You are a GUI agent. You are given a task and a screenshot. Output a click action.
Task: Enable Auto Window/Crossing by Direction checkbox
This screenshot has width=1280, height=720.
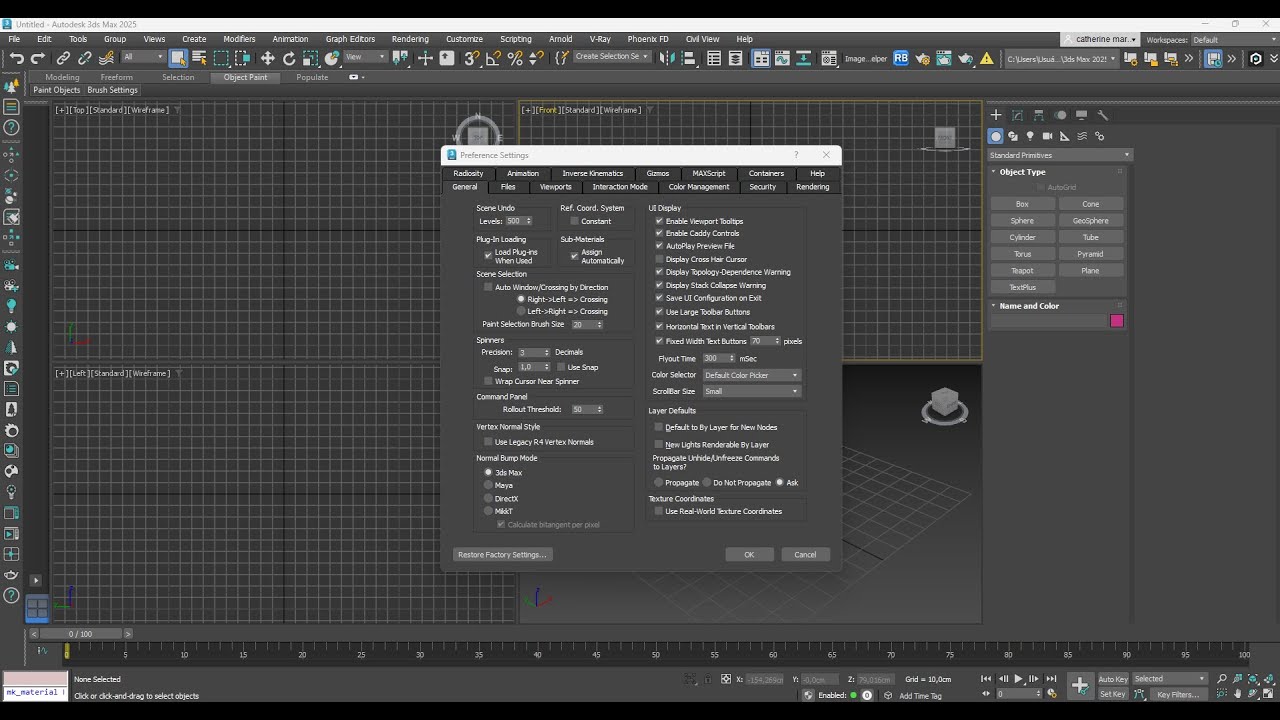point(488,287)
